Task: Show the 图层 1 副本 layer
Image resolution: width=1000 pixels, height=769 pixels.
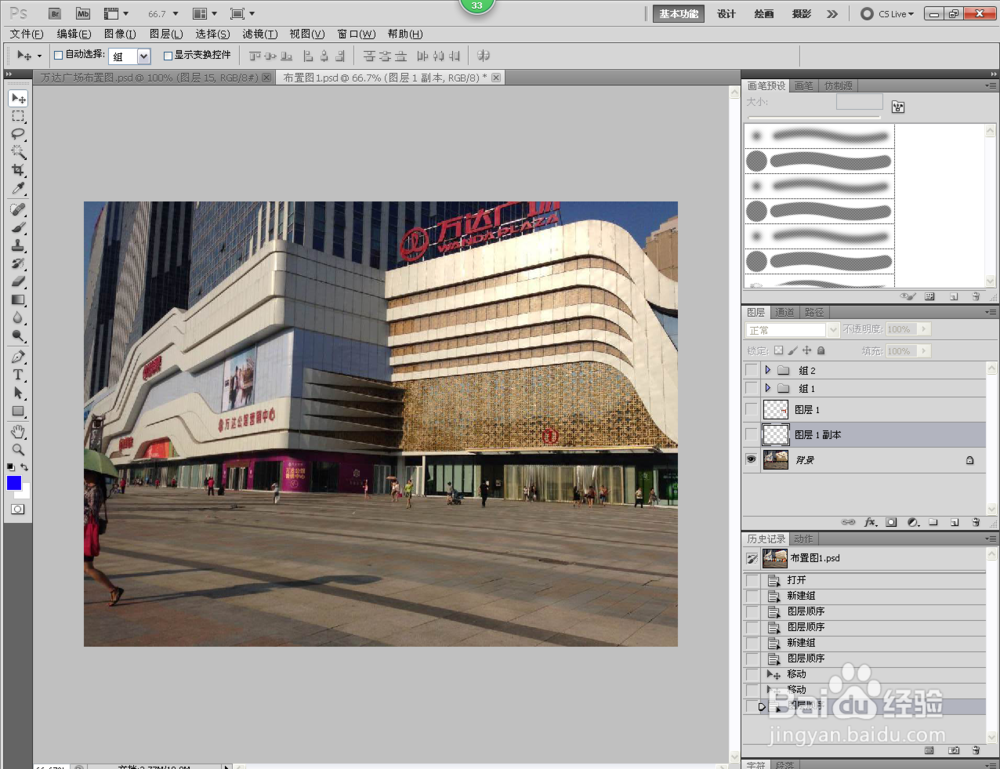Action: 751,434
